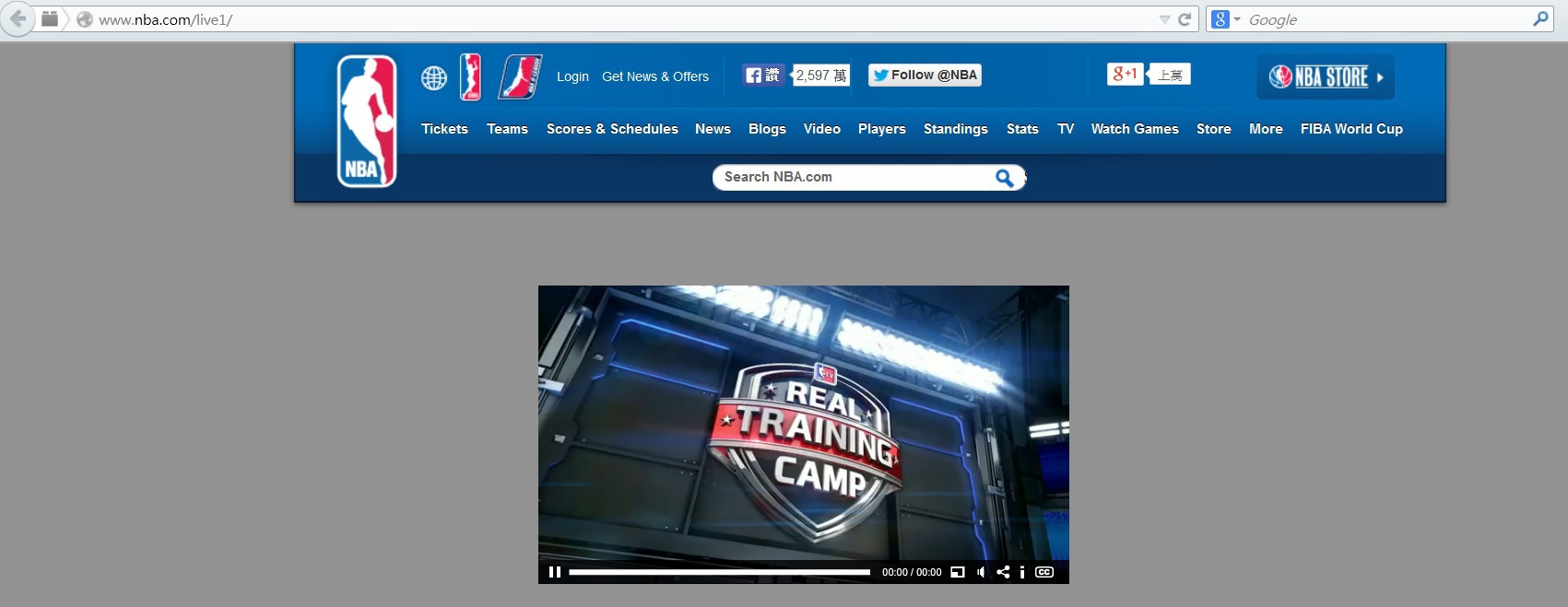Screen dimensions: 1568x607
Task: Open the URL history dropdown arrow
Action: click(x=1164, y=19)
